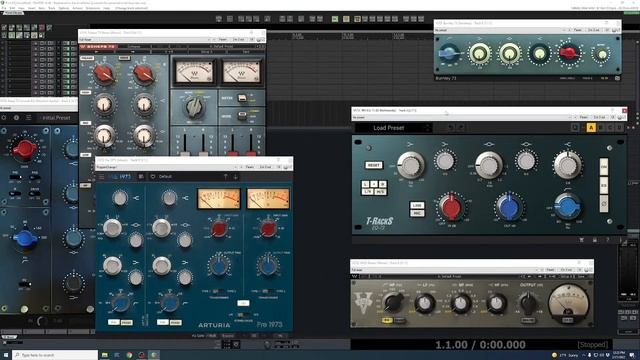Click light blue high-pass knob on T-RackS EQ-73
The height and width of the screenshot is (360, 640).
pyautogui.click(x=568, y=207)
